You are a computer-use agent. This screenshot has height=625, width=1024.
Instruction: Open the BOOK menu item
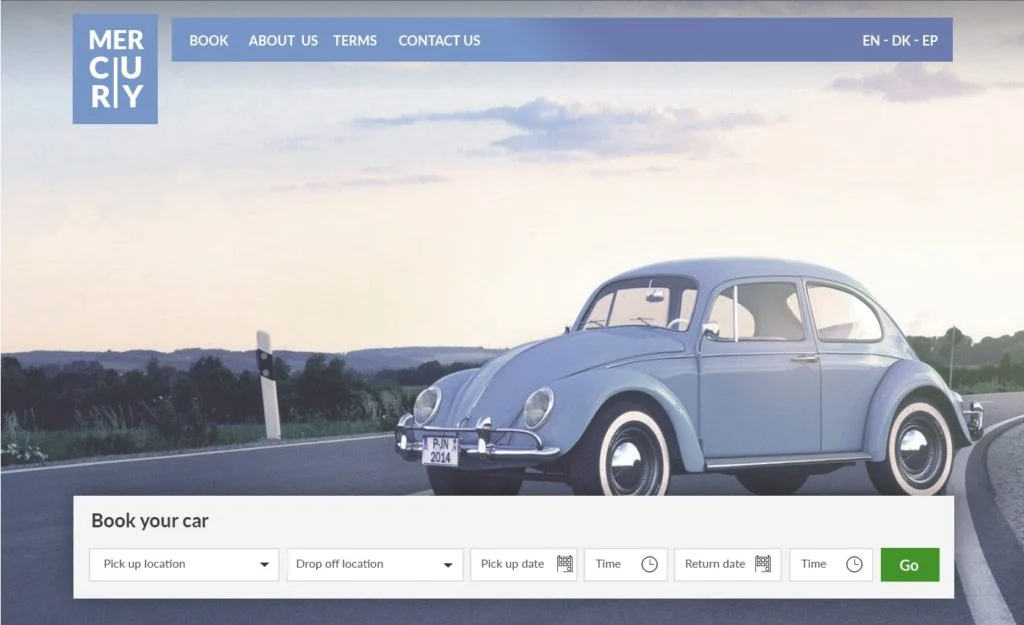coord(209,40)
